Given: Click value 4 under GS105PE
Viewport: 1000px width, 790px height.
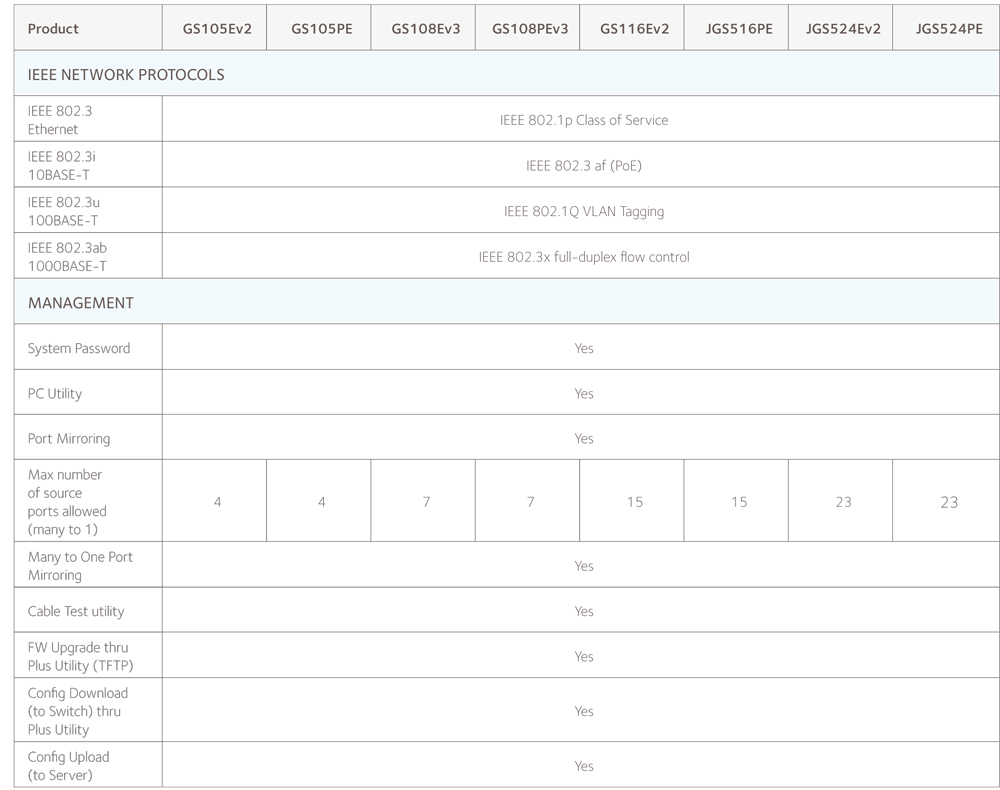Looking at the screenshot, I should point(321,502).
